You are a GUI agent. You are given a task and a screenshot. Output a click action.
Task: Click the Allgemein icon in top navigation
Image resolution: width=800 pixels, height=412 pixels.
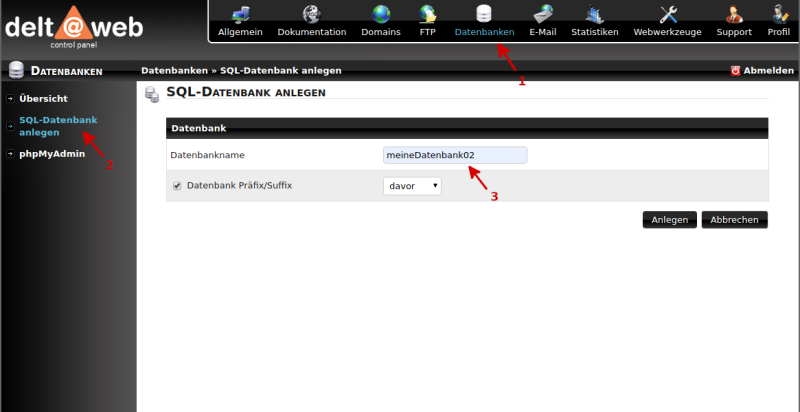click(240, 14)
